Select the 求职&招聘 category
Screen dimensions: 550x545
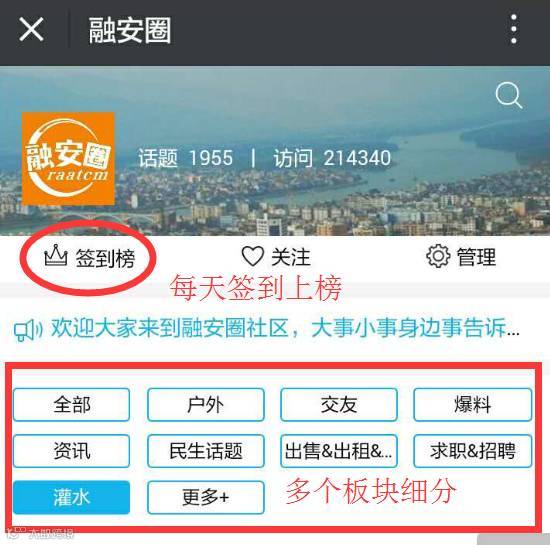pyautogui.click(x=472, y=451)
